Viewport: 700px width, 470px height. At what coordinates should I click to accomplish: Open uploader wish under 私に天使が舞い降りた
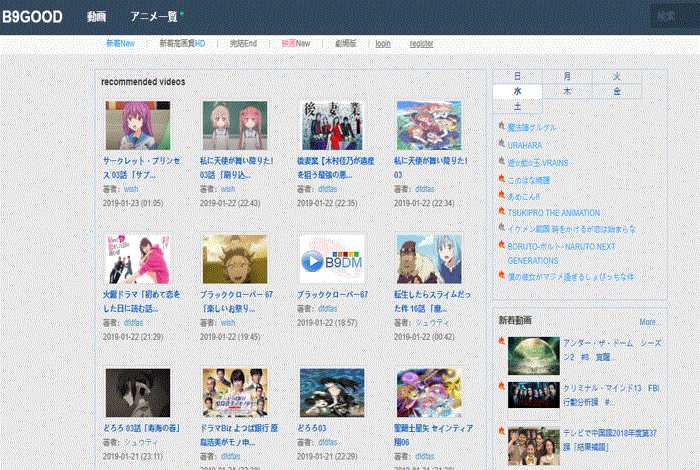click(x=228, y=188)
